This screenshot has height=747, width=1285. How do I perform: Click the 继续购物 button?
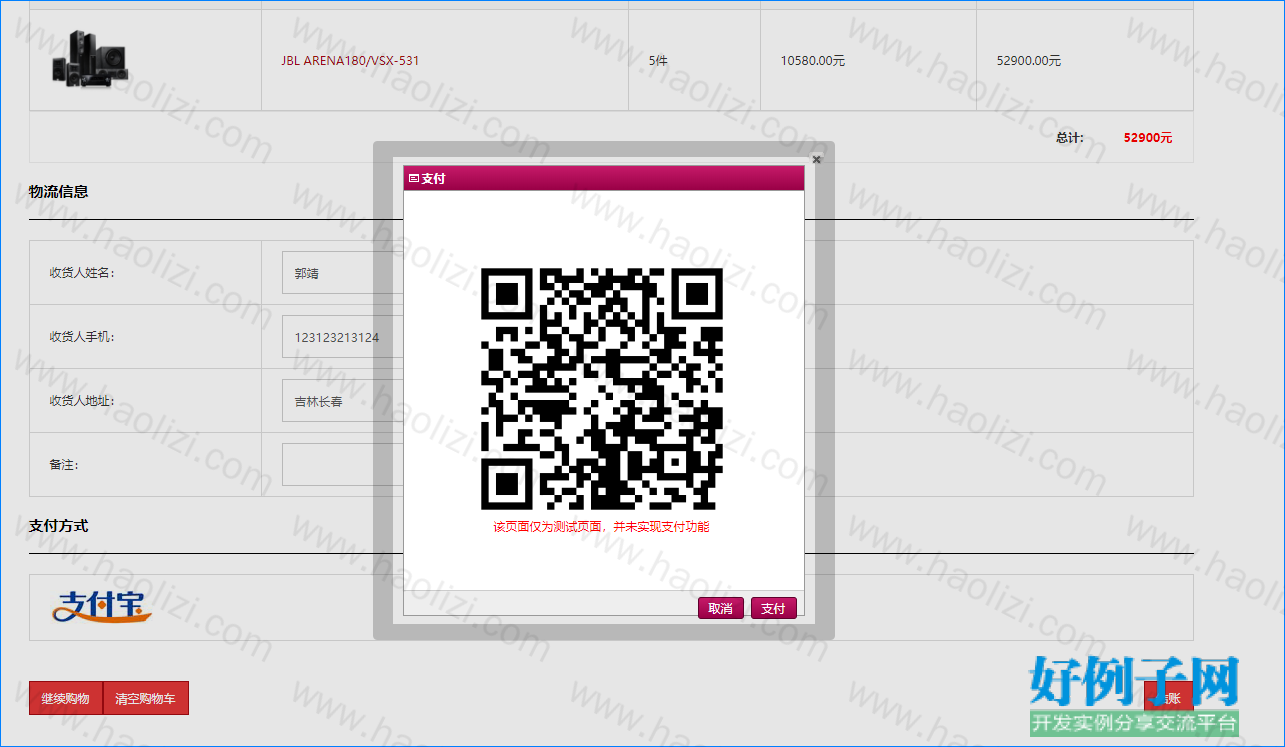click(66, 698)
